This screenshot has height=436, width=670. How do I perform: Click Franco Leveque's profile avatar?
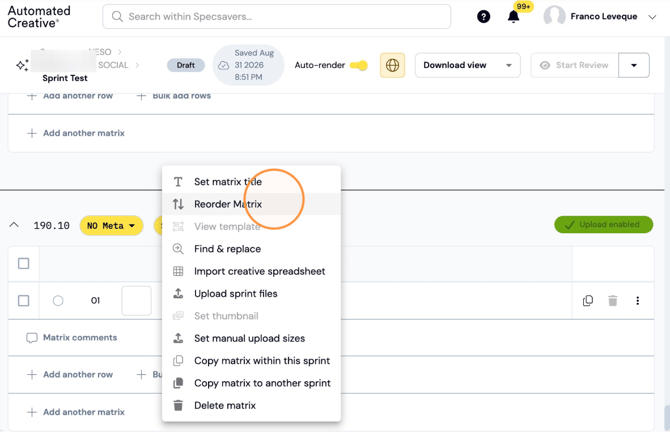[x=554, y=16]
